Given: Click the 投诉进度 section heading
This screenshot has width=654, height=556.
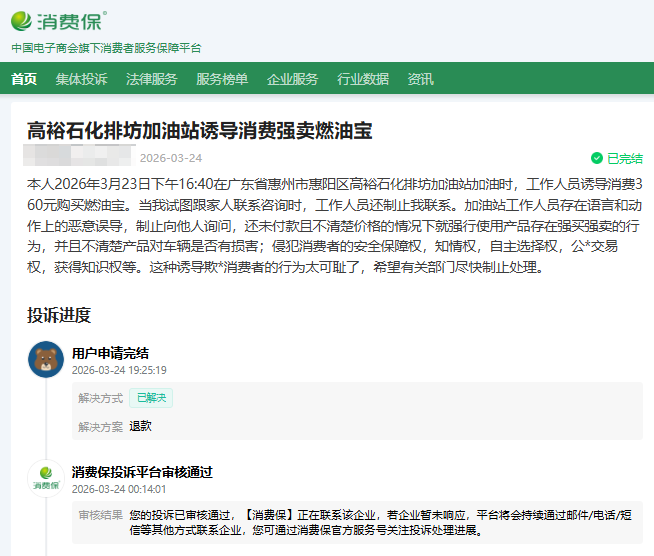Looking at the screenshot, I should 59,315.
